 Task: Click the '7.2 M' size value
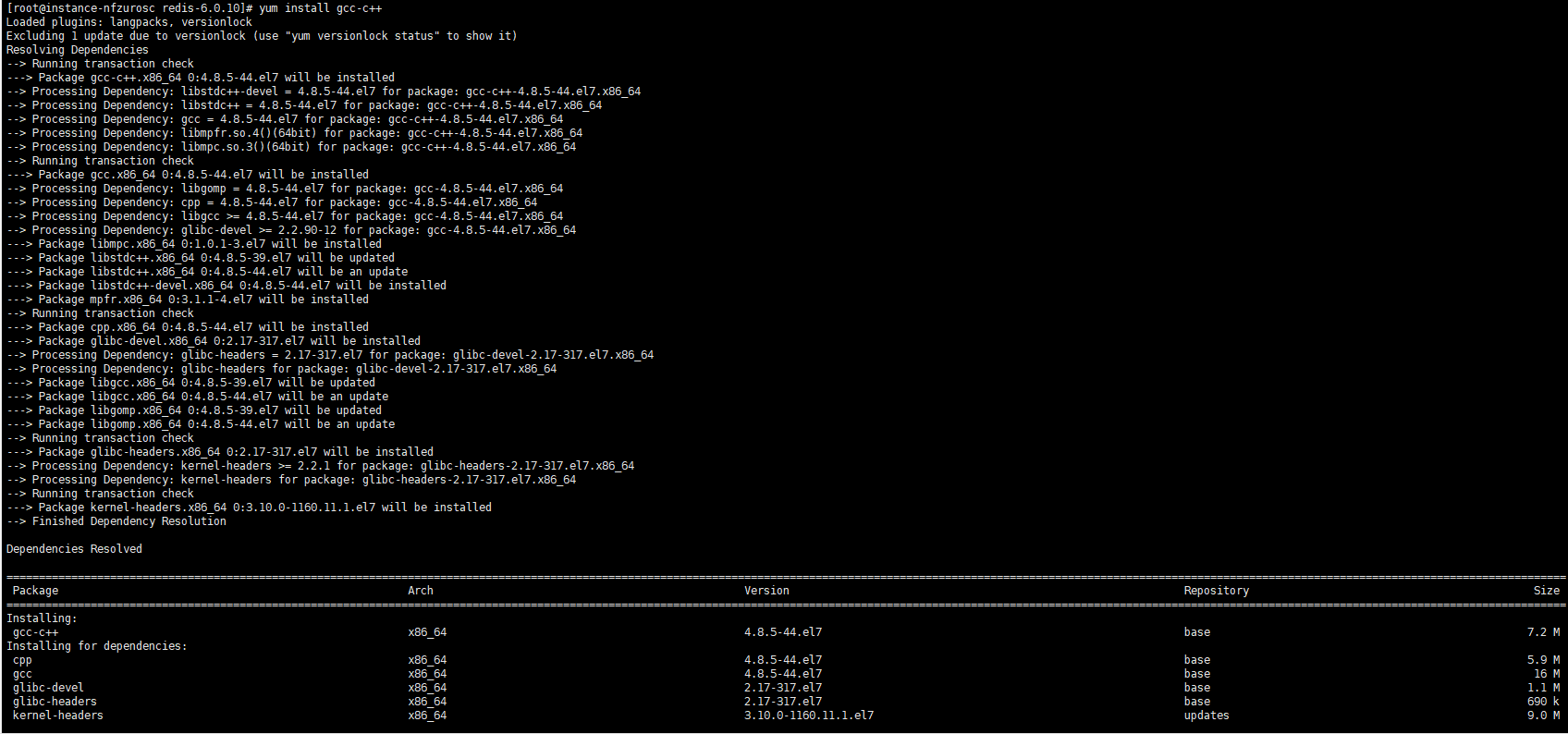pyautogui.click(x=1544, y=632)
